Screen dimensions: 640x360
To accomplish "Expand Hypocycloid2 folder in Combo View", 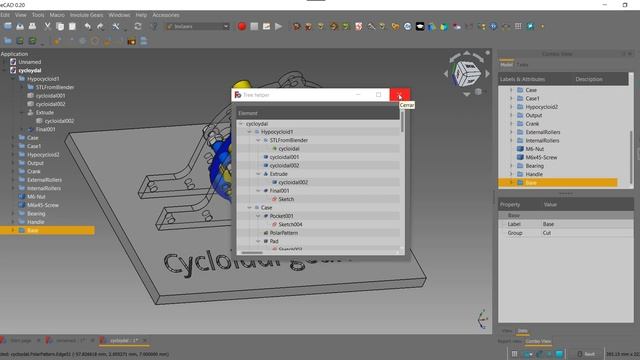I will (511, 107).
